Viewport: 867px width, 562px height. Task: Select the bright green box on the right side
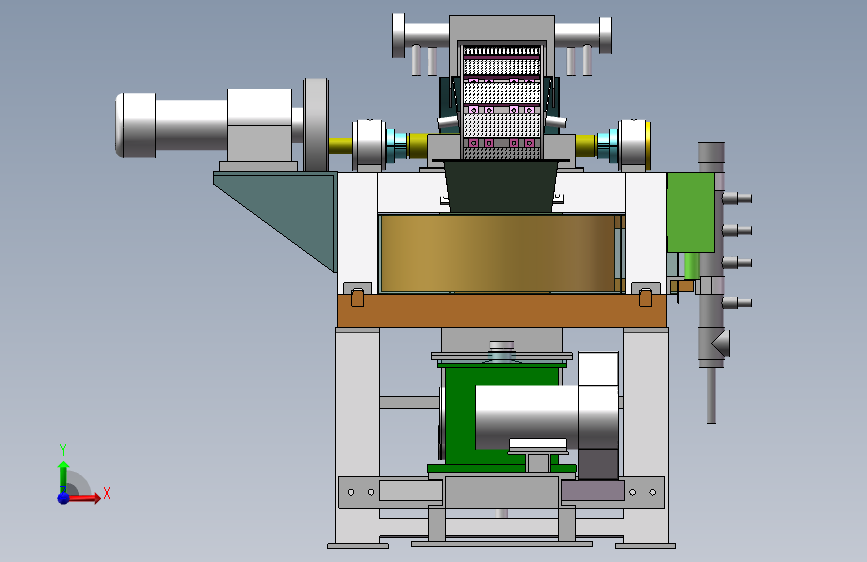click(691, 212)
